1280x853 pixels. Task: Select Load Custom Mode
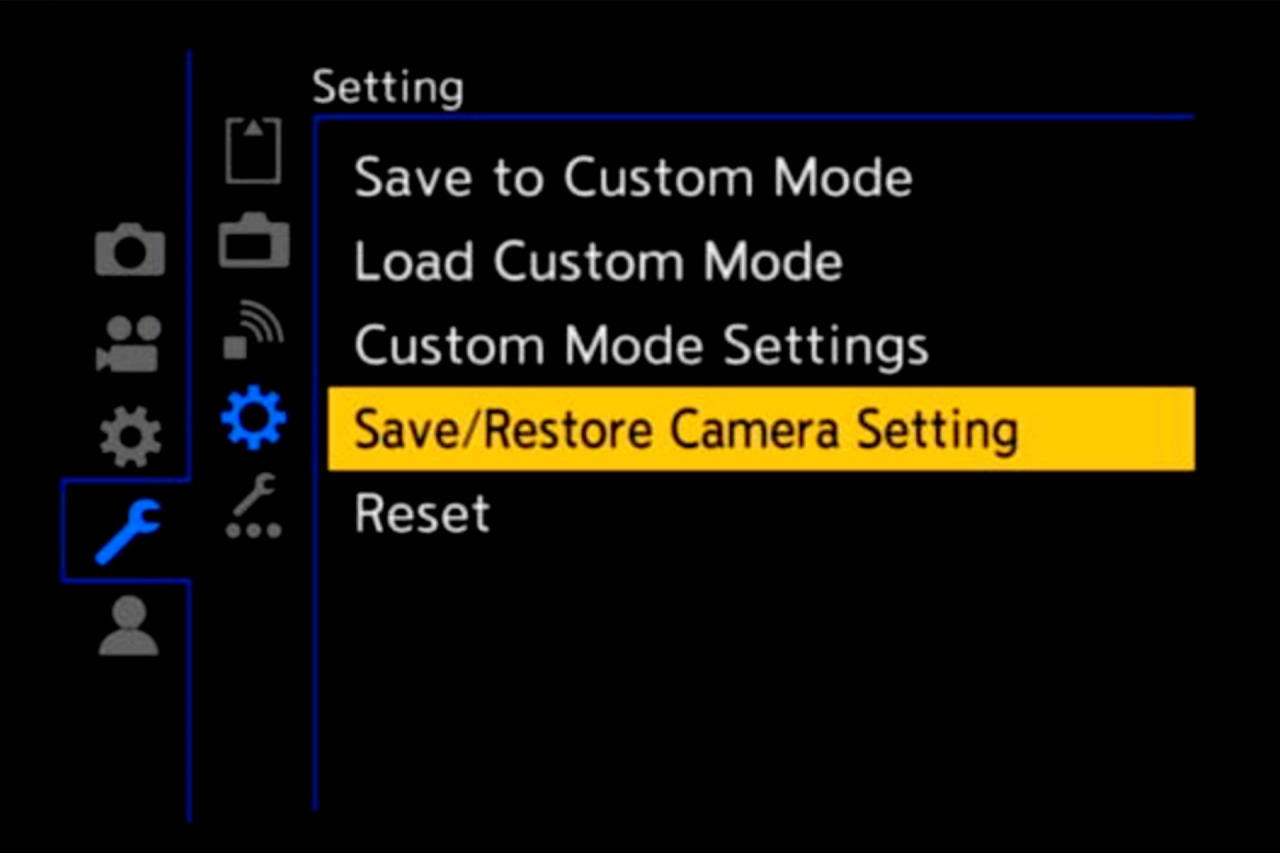pos(598,262)
